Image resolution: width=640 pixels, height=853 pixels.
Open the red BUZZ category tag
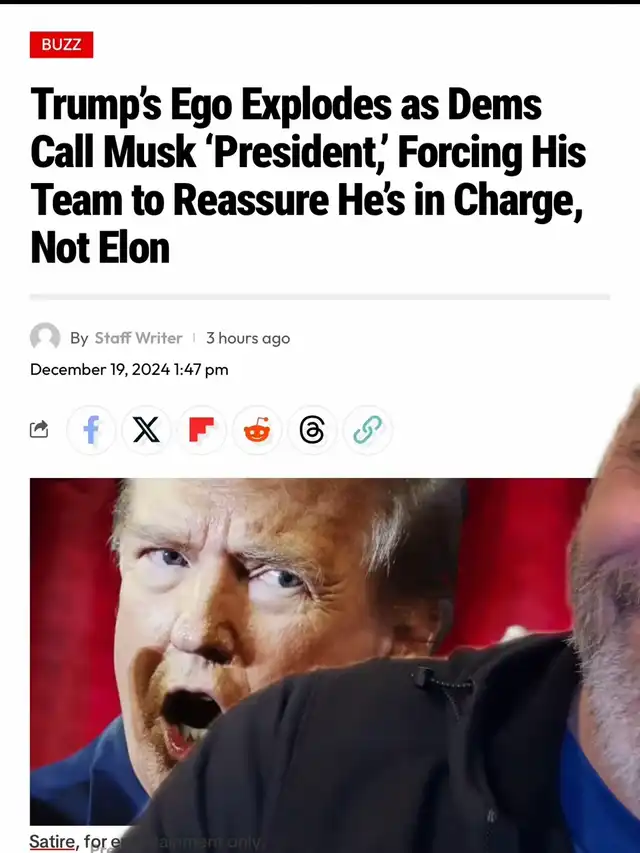pos(61,45)
